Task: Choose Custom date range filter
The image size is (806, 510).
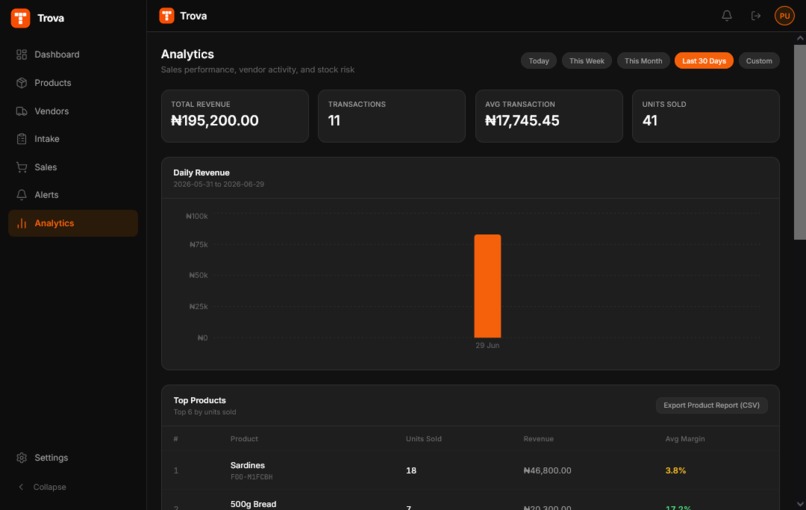Action: (x=759, y=61)
